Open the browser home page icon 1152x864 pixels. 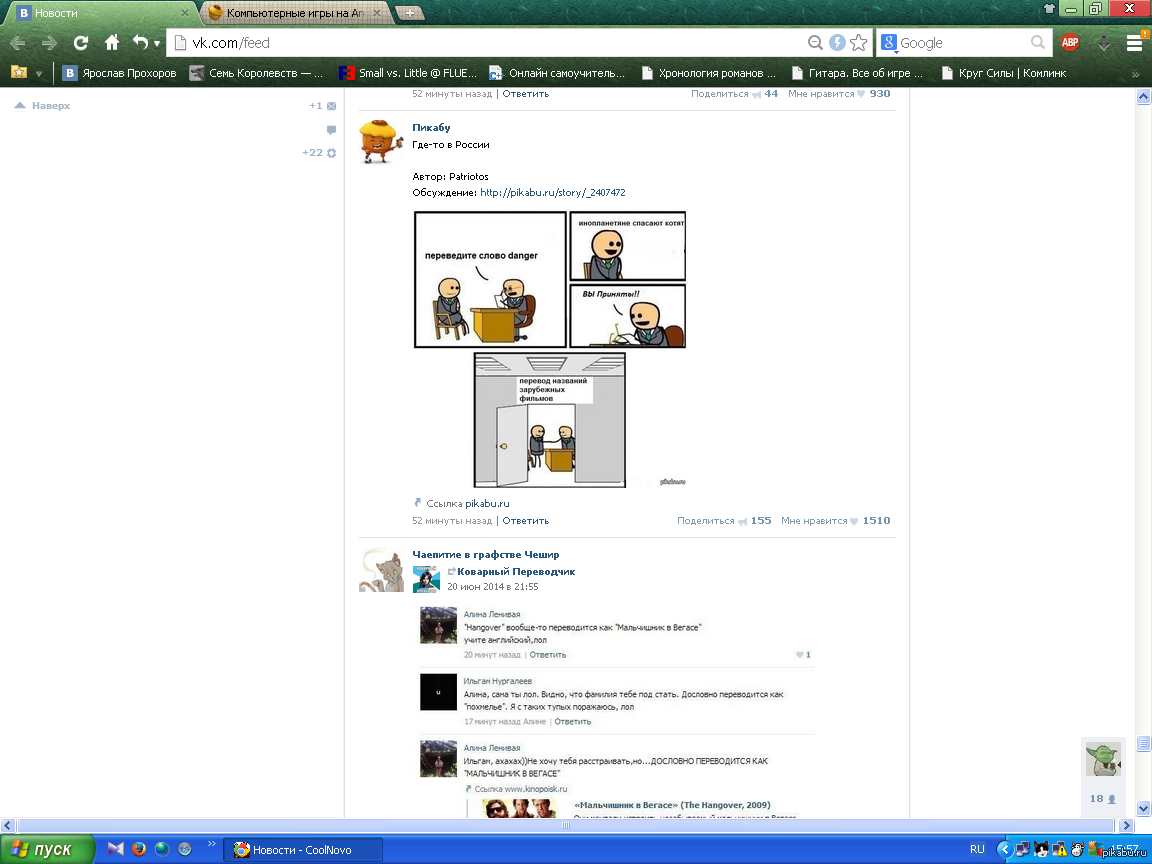coord(112,43)
